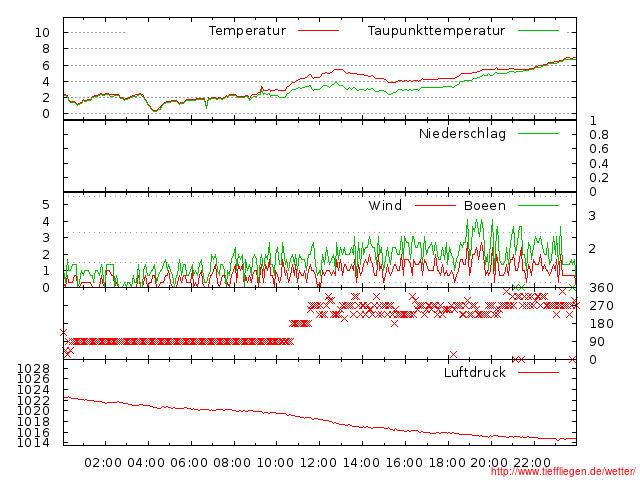Click the 0.8 precipitation axis value

tap(599, 135)
